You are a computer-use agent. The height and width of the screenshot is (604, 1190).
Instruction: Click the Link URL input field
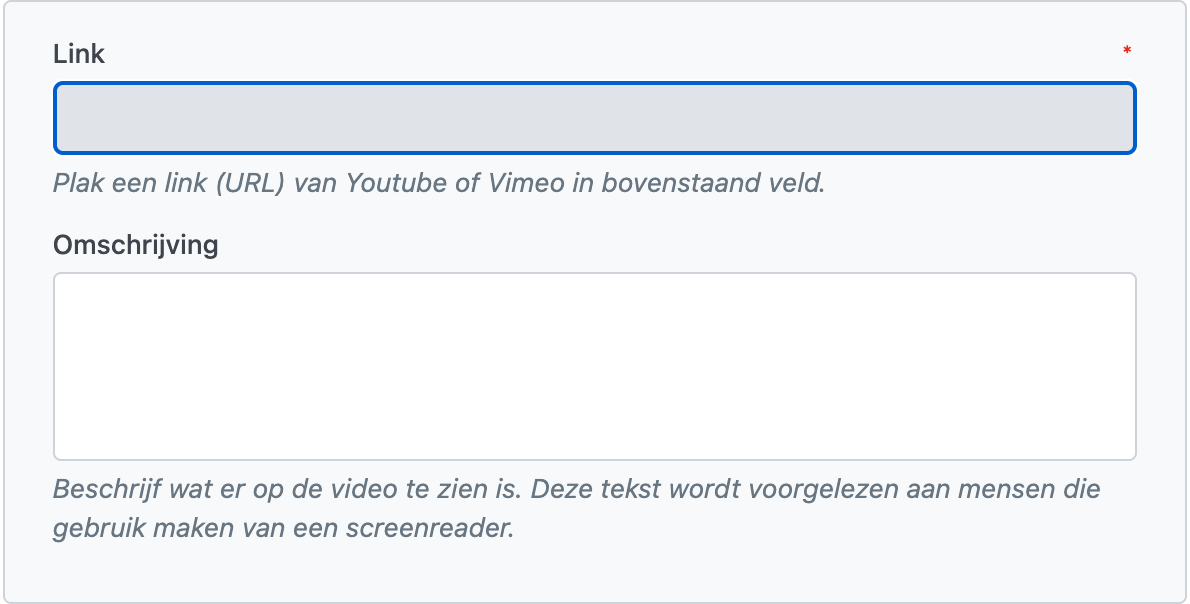[594, 118]
